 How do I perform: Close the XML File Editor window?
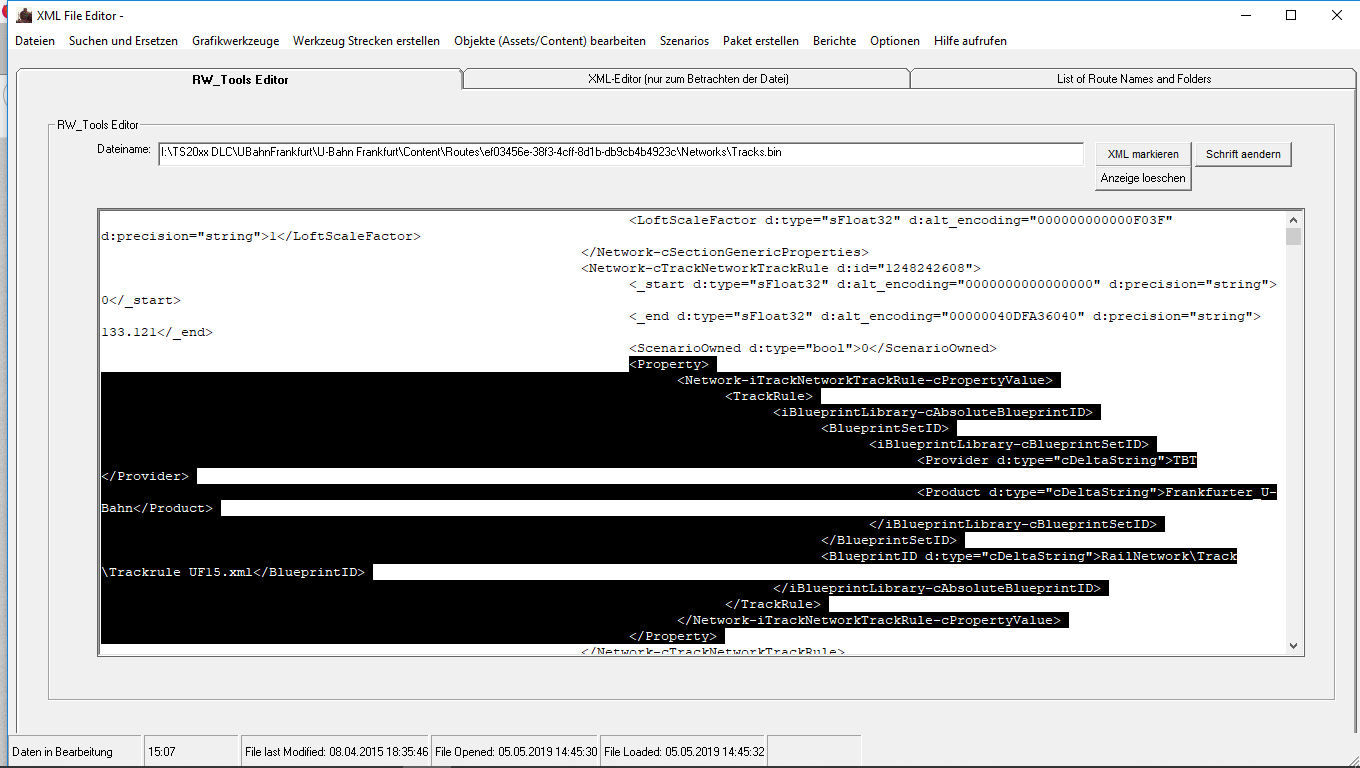1337,15
